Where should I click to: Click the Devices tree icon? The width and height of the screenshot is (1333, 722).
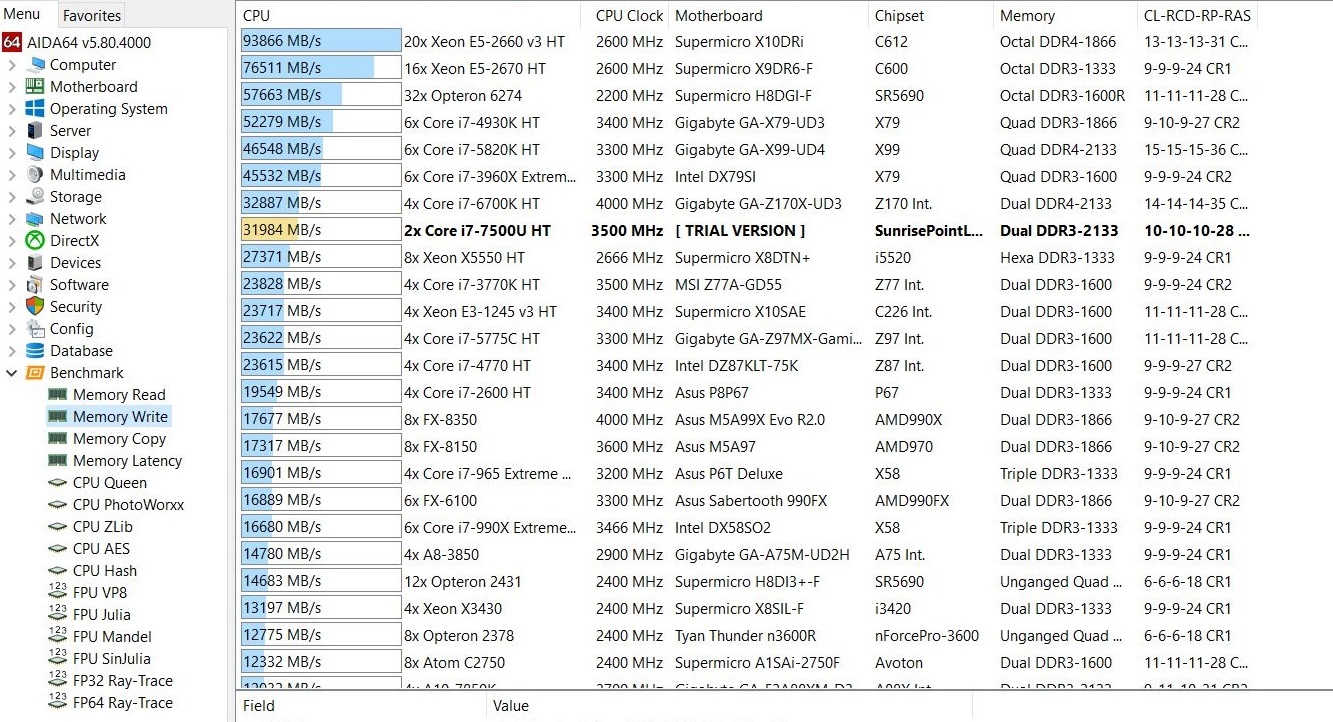tap(35, 263)
